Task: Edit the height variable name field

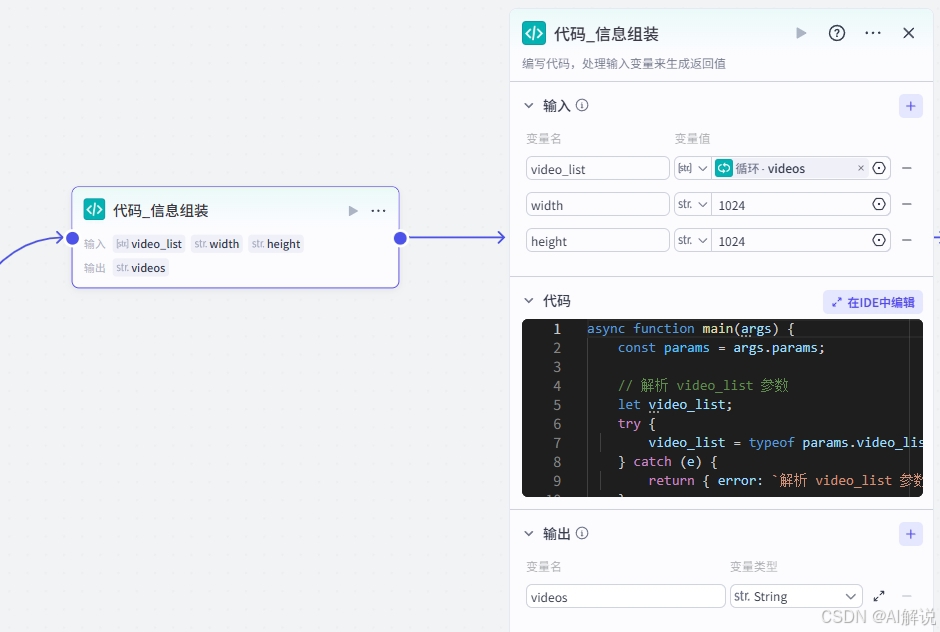Action: click(x=598, y=240)
